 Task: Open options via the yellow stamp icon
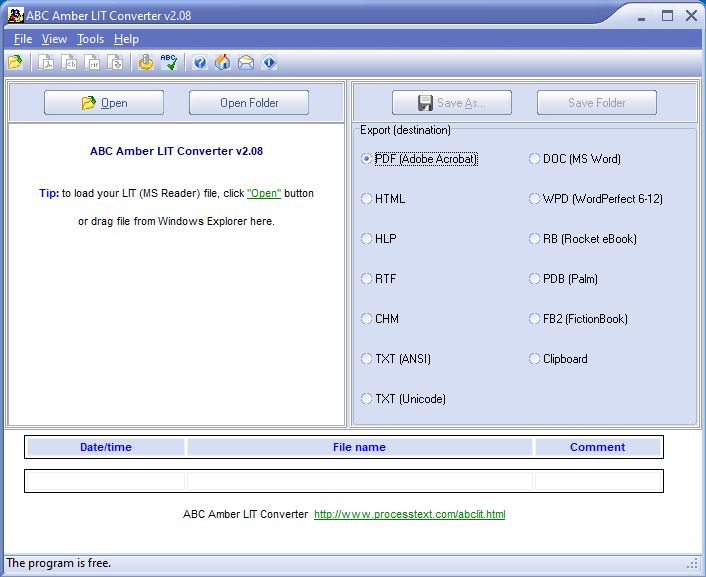[145, 62]
